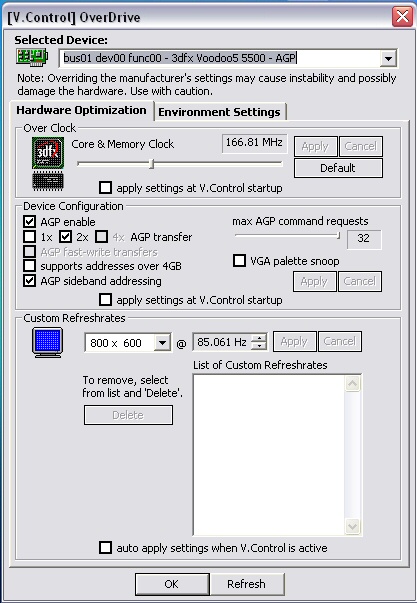Click the blue monitor icon in Custom Refreshrates
Viewport: 417px width, 603px height.
click(x=47, y=342)
